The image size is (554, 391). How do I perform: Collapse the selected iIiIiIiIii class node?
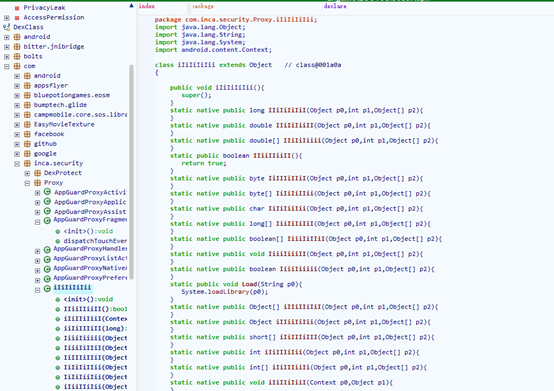coord(37,290)
